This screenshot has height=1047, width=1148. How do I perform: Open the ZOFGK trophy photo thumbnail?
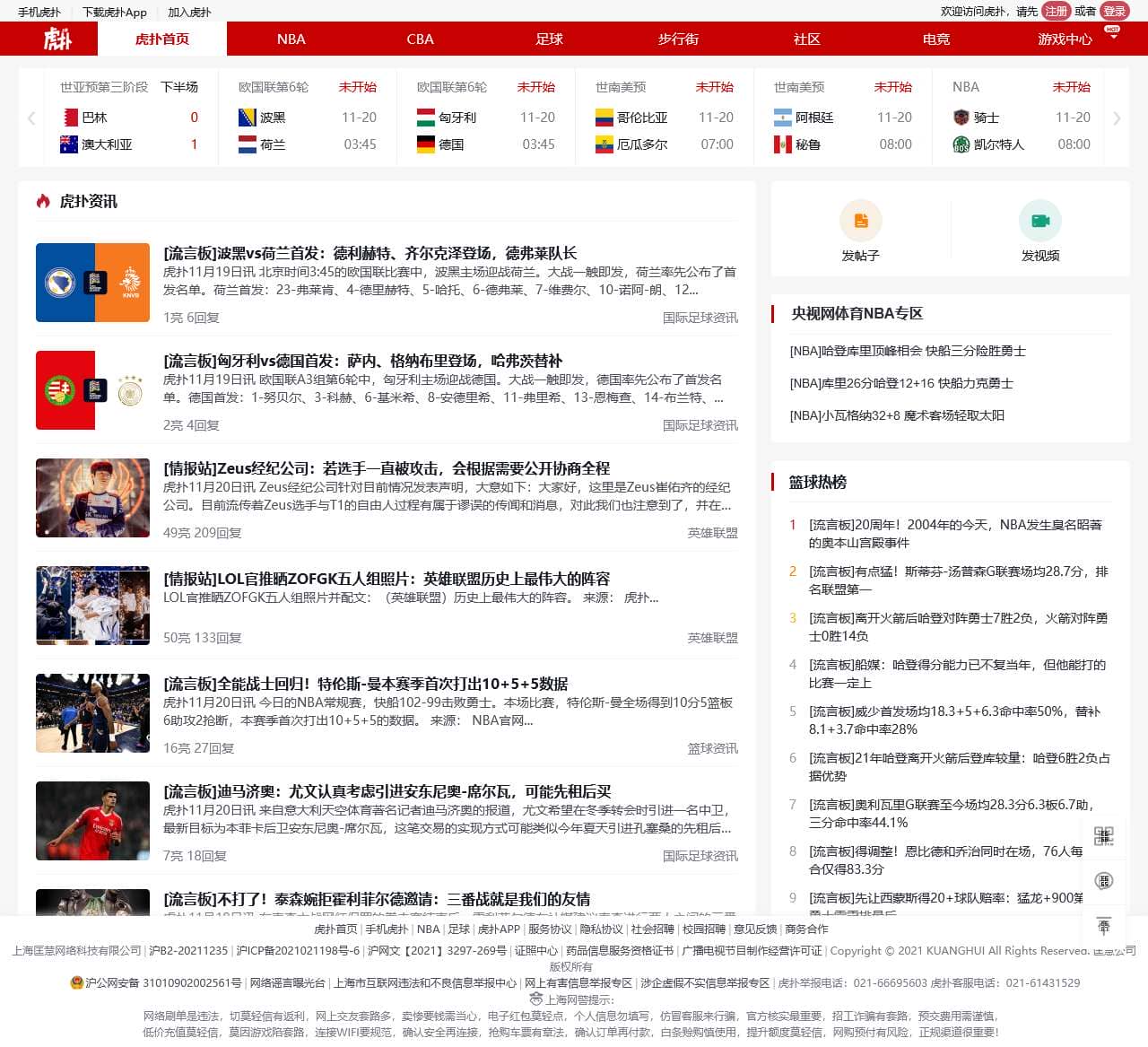coord(92,606)
